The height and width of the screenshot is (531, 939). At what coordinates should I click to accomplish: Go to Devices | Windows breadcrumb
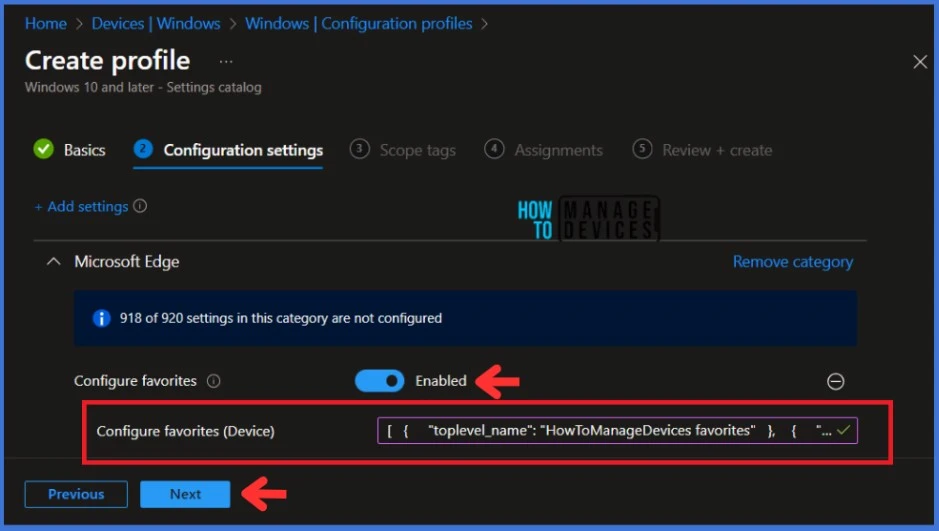156,24
